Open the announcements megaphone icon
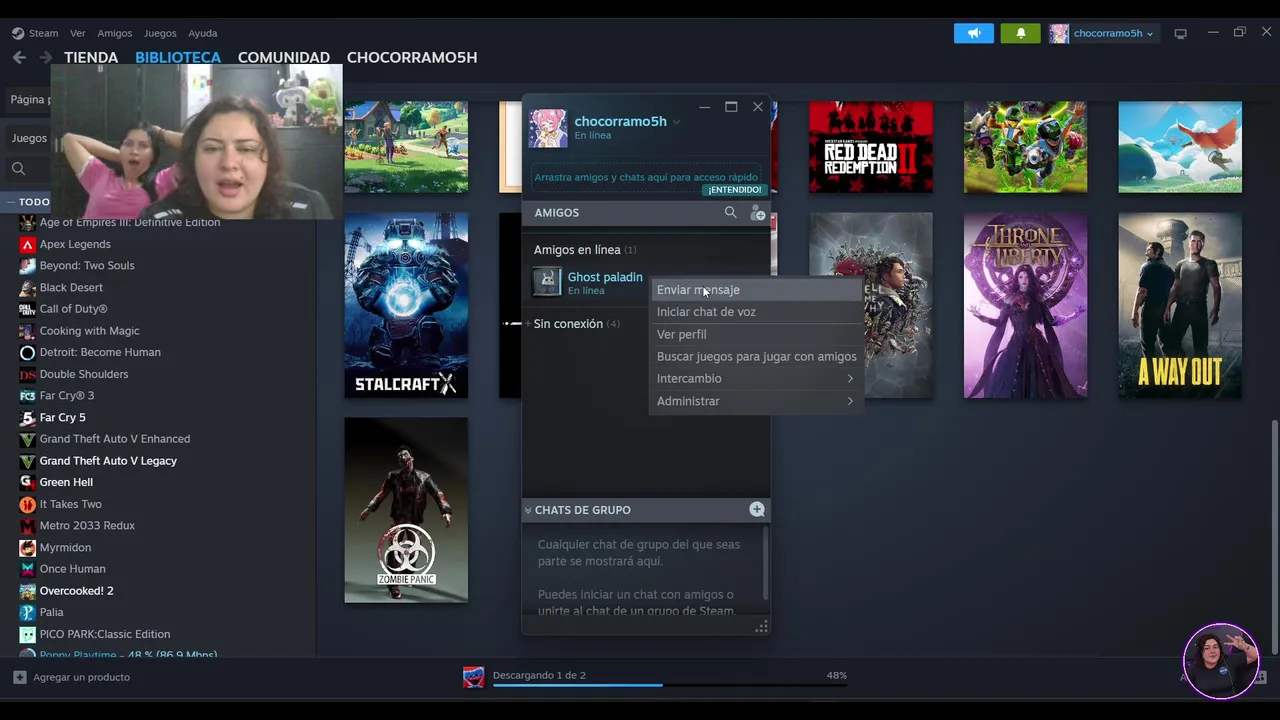 coord(973,33)
